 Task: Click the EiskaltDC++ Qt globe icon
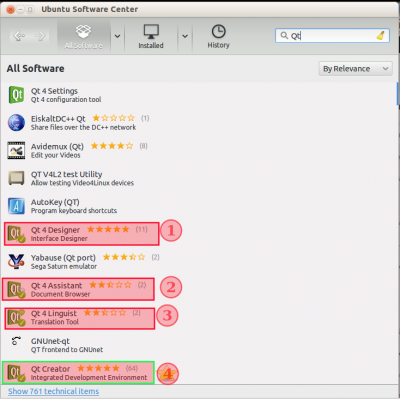pos(16,122)
